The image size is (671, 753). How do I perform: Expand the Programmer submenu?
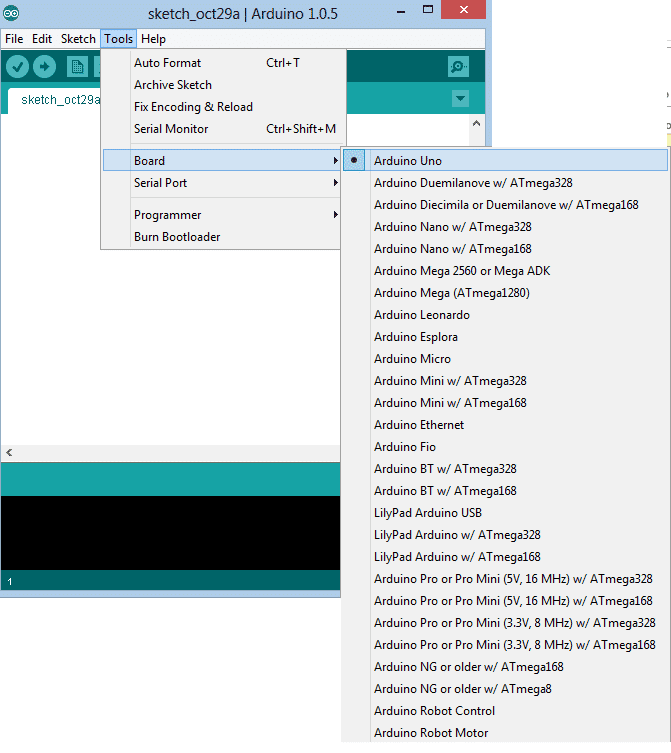point(221,215)
